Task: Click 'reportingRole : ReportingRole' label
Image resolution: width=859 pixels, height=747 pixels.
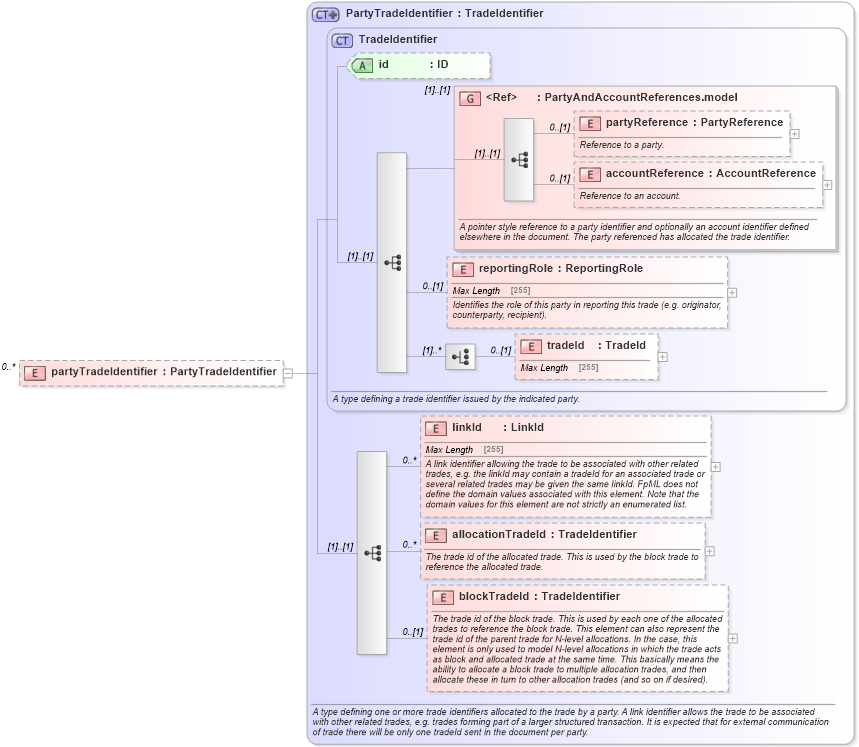Action: [560, 268]
